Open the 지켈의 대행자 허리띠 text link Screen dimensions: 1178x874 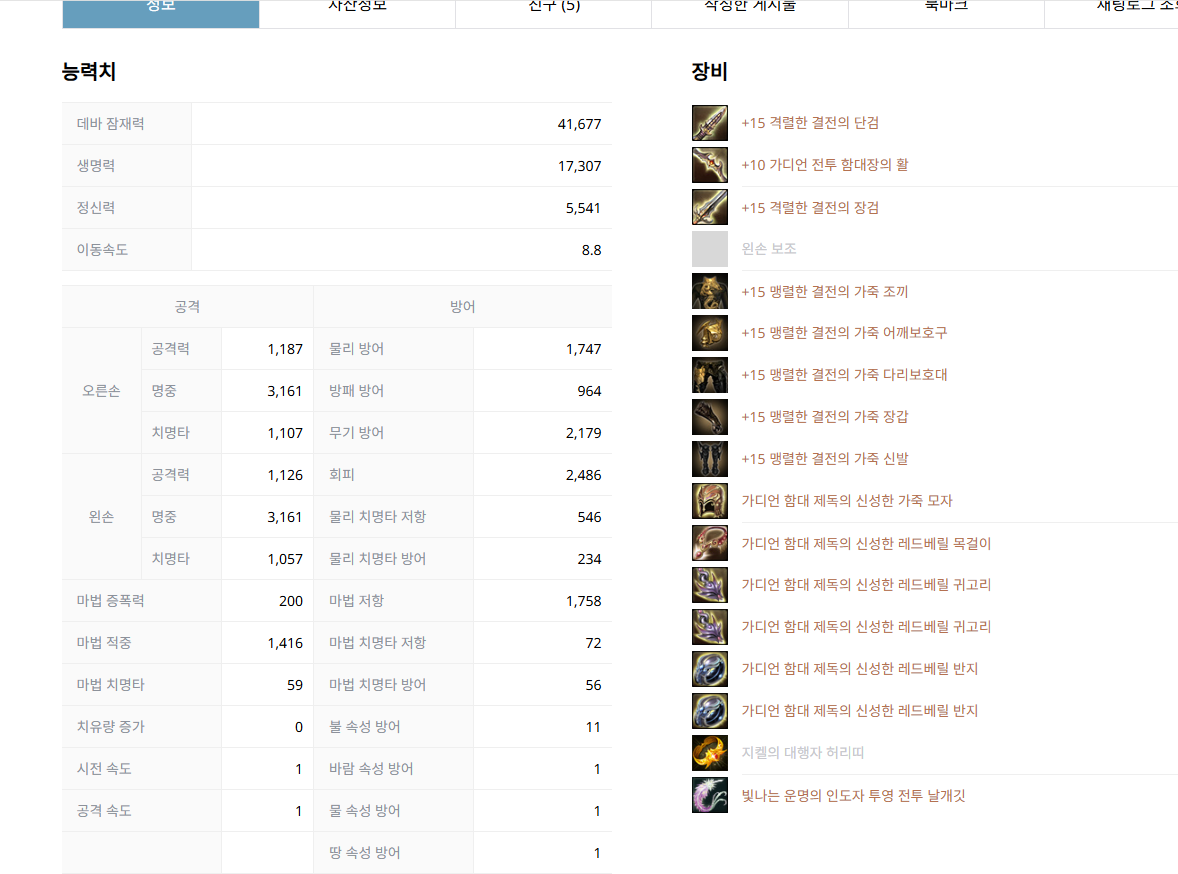[803, 753]
